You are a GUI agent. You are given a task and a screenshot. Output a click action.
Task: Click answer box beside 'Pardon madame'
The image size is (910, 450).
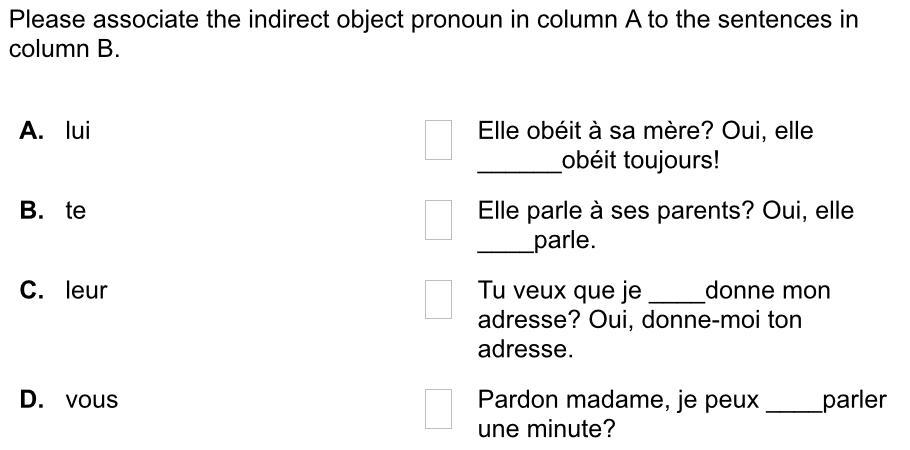tap(438, 409)
